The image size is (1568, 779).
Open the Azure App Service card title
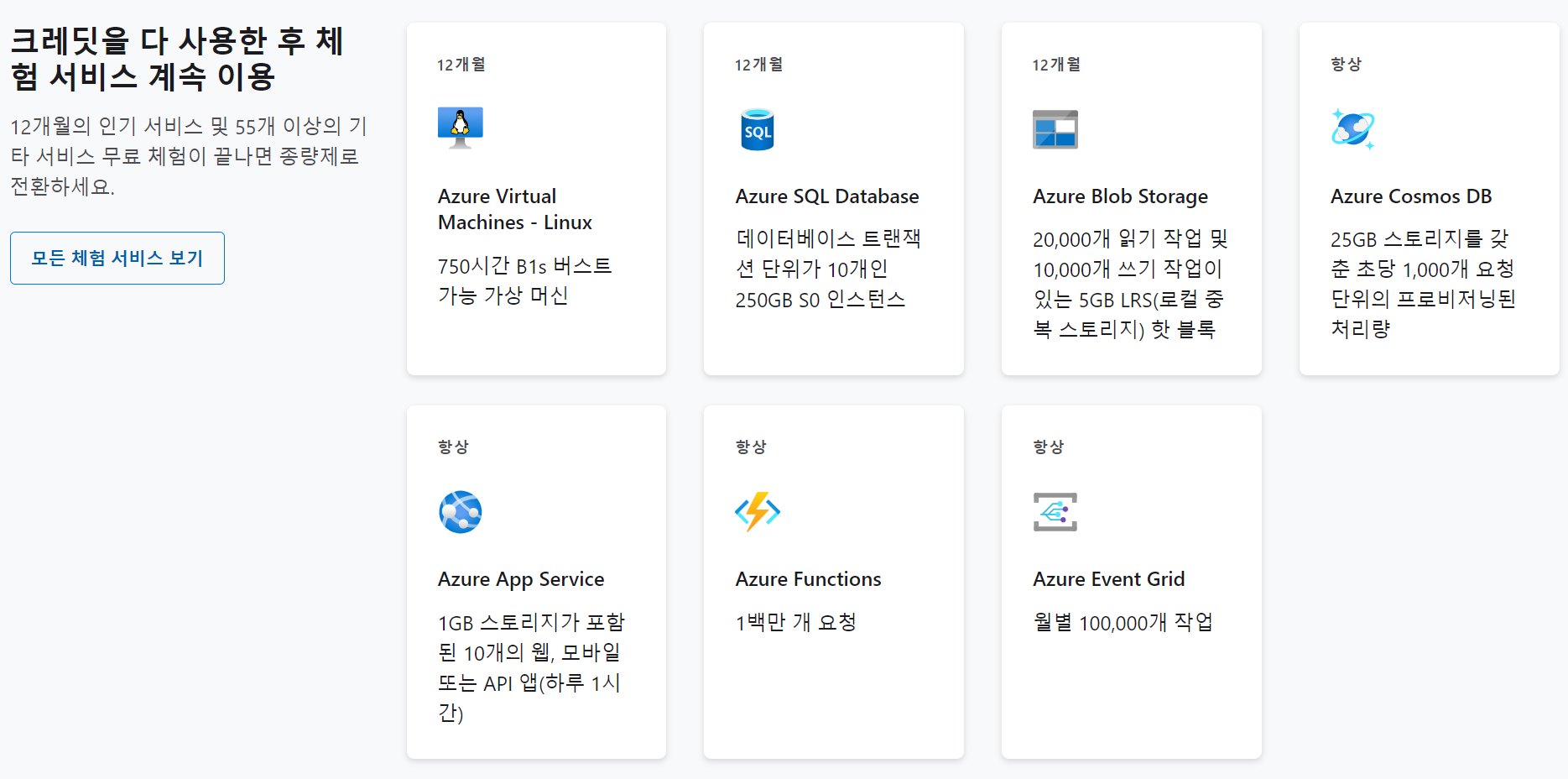[x=521, y=579]
